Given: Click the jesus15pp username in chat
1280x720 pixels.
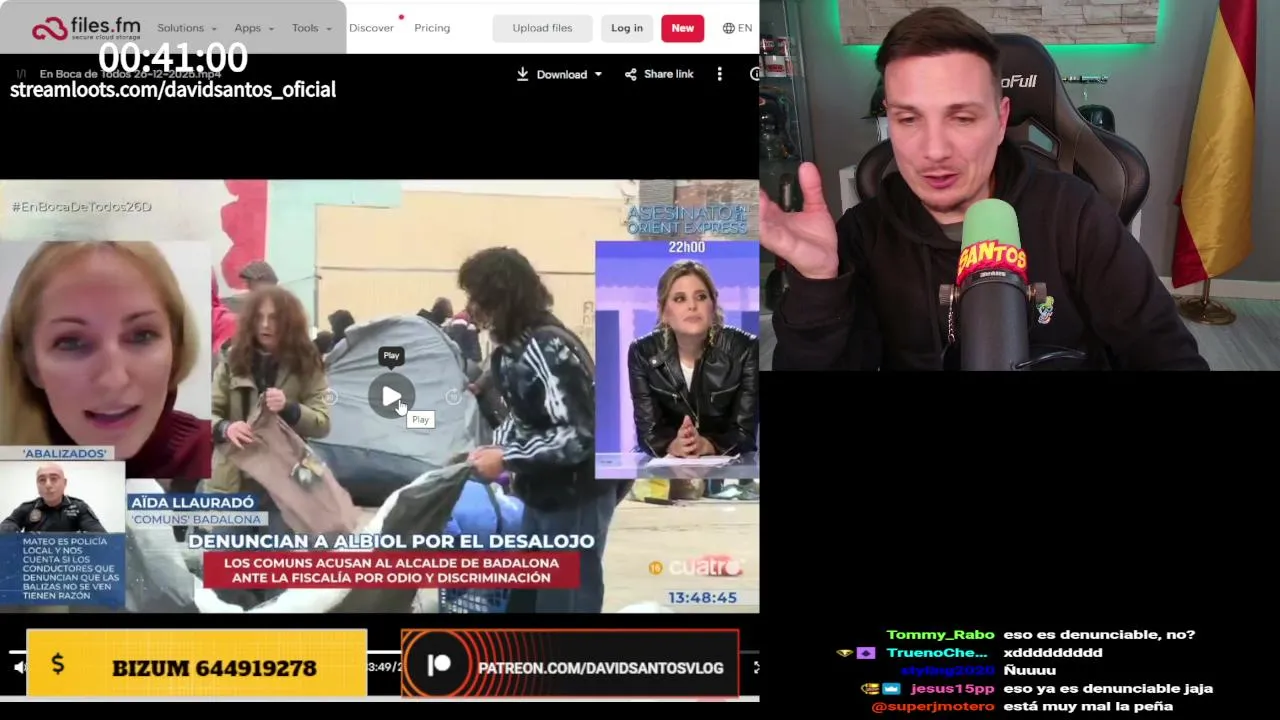Looking at the screenshot, I should [x=952, y=688].
